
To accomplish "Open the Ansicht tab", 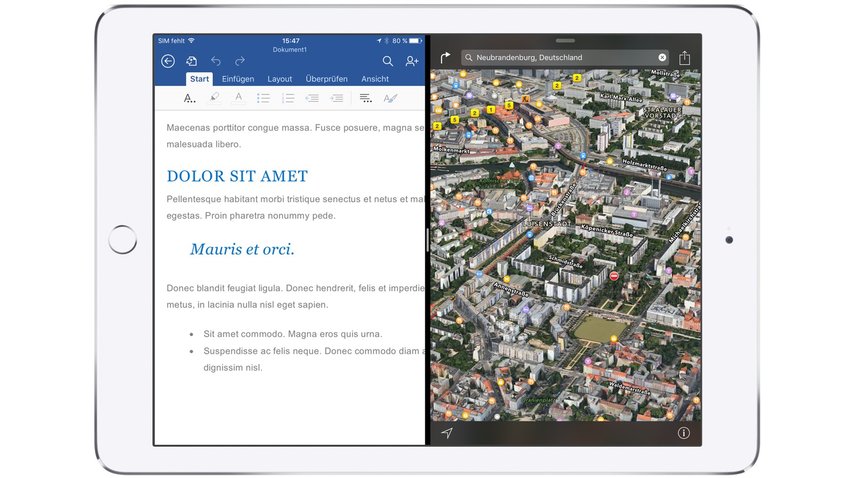I will (x=375, y=79).
